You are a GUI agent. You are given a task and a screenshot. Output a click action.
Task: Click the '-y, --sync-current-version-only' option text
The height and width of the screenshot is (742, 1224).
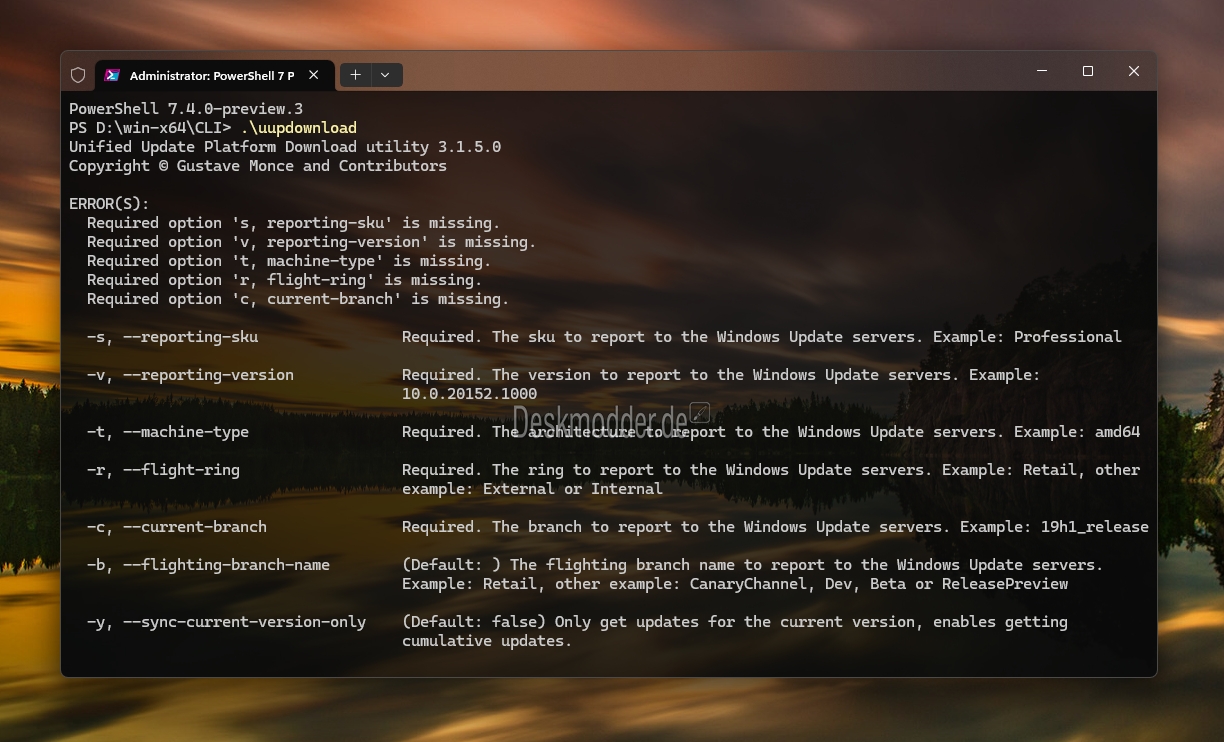(226, 622)
